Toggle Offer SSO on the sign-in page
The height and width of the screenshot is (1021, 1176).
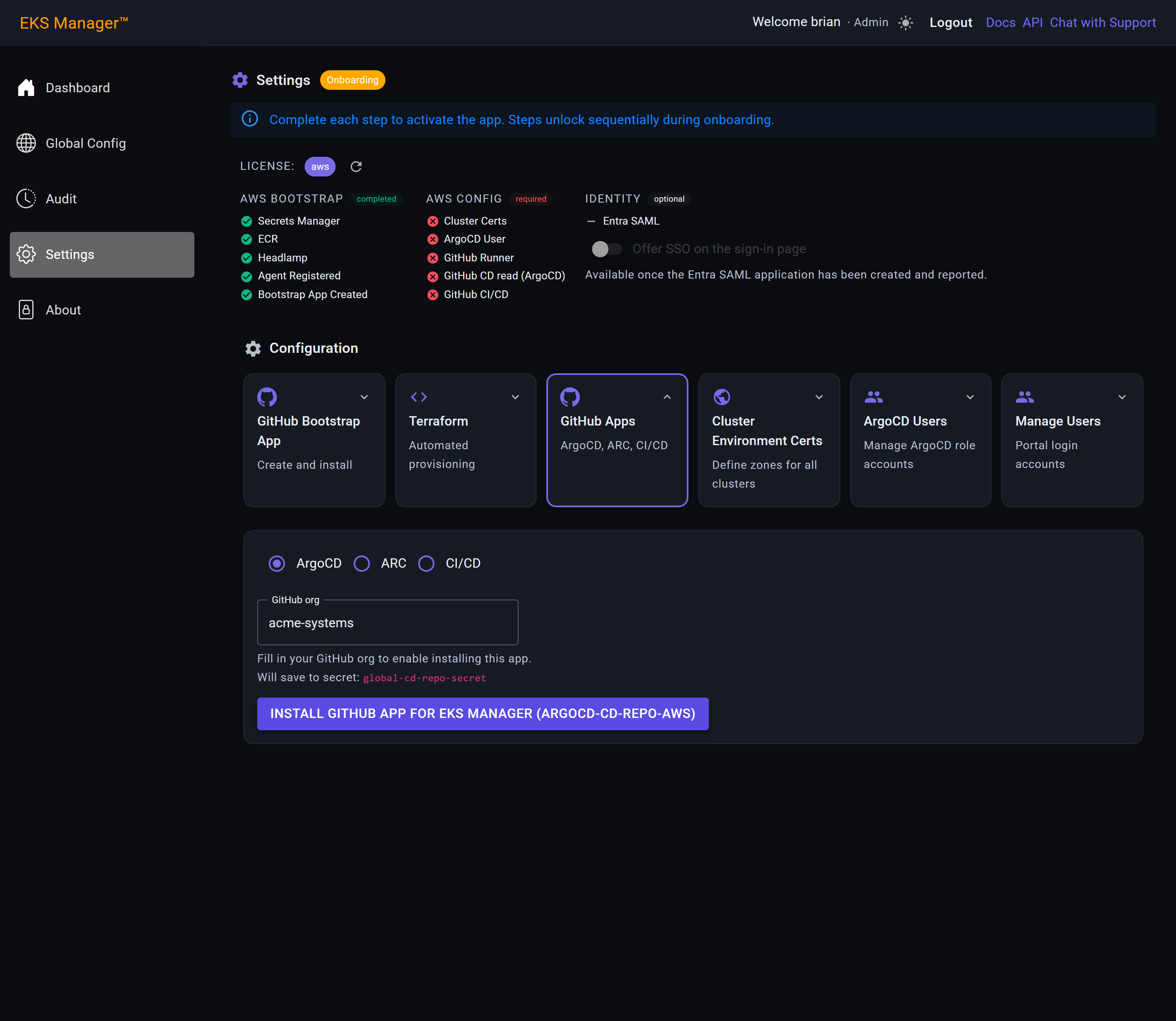[607, 249]
